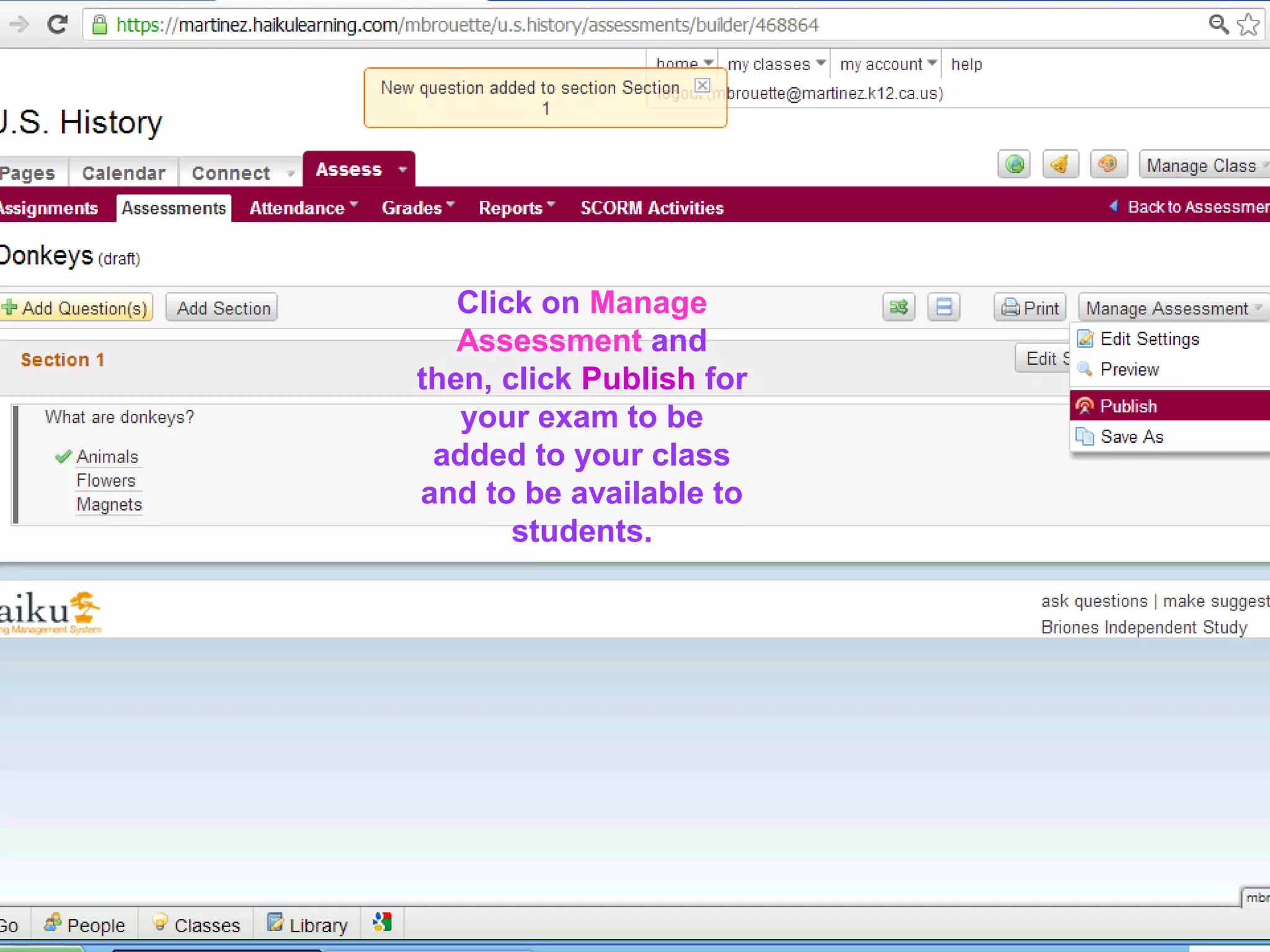
Task: Open the Reports submenu dropdown
Action: (517, 208)
